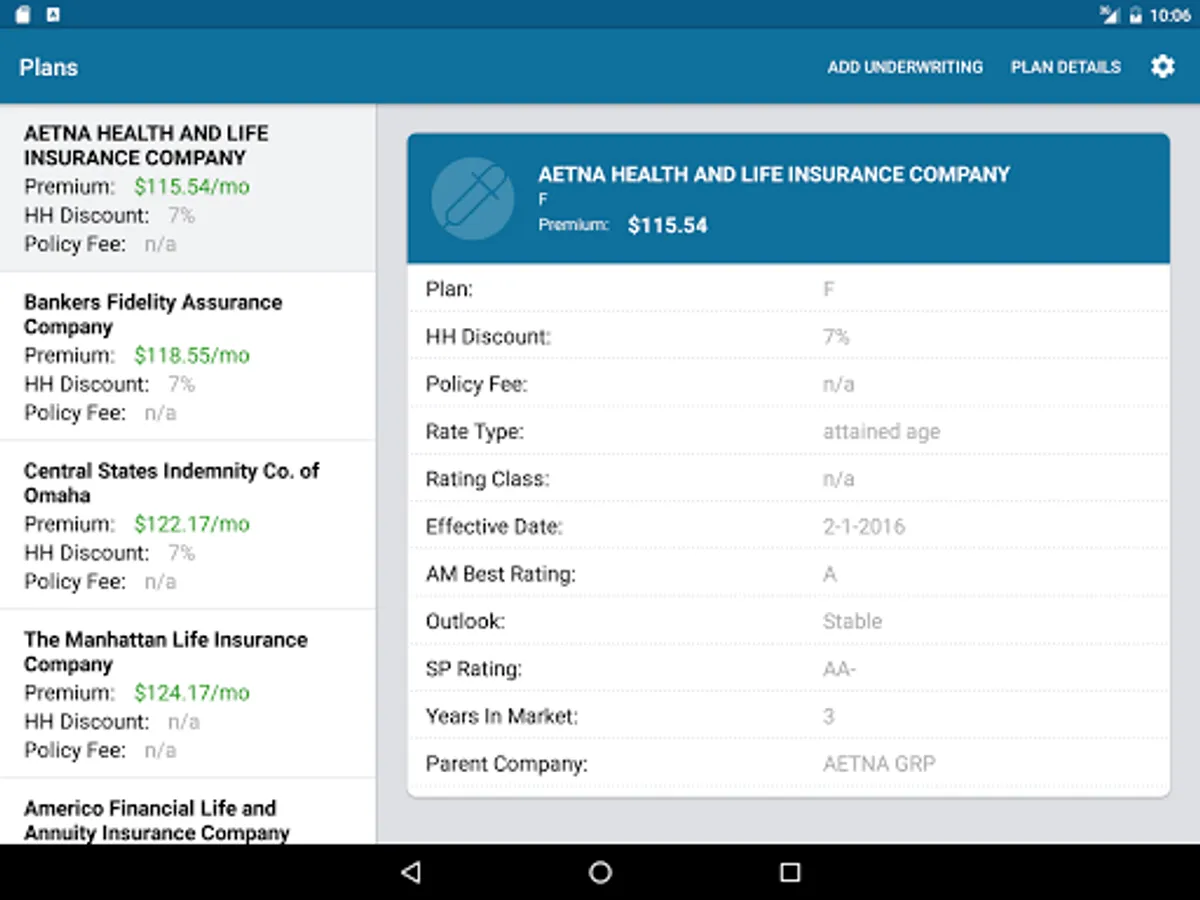Tap the signal icon in status bar
Screen dimensions: 1200x900
point(1109,15)
